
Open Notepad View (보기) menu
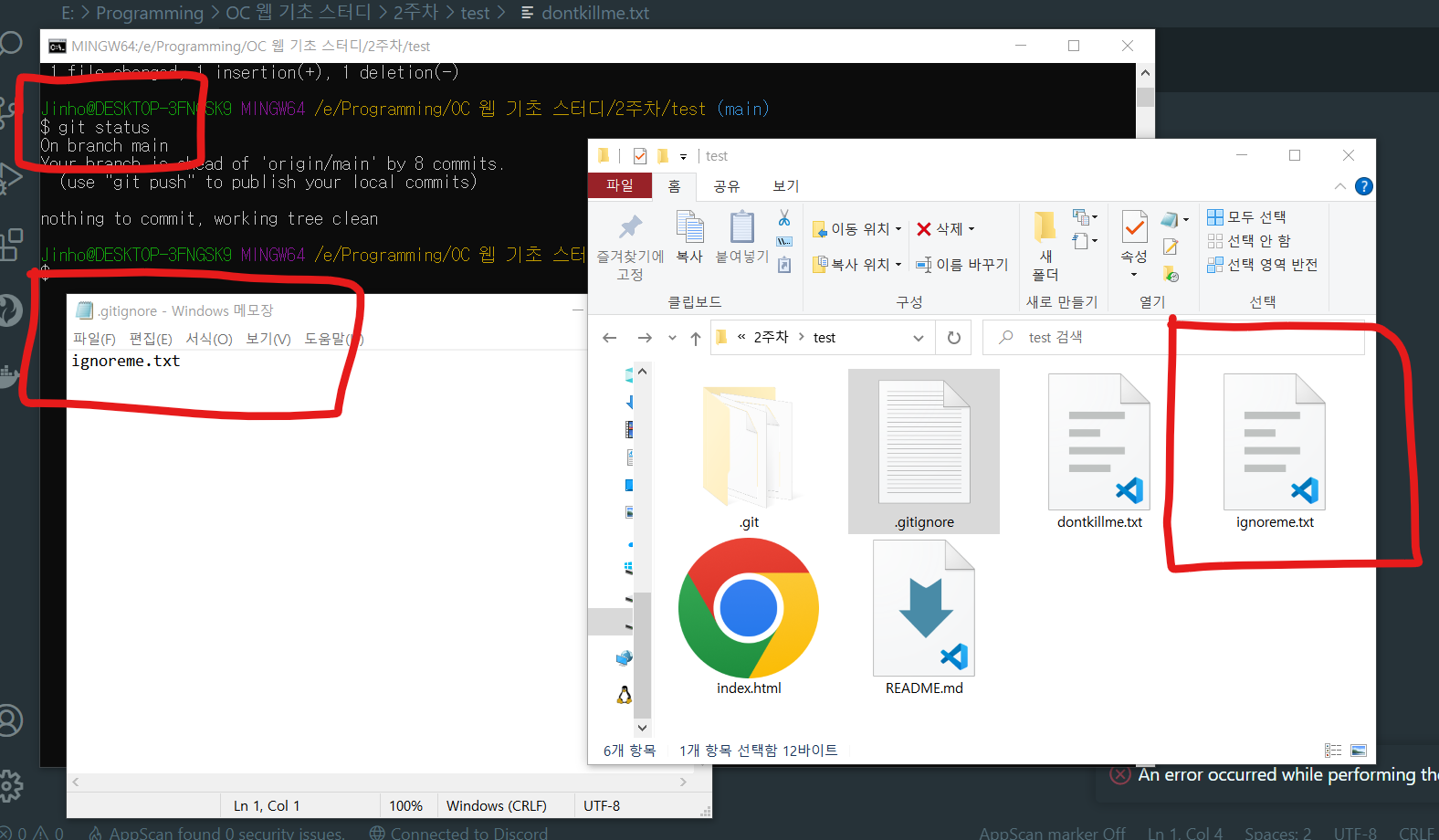pos(268,339)
